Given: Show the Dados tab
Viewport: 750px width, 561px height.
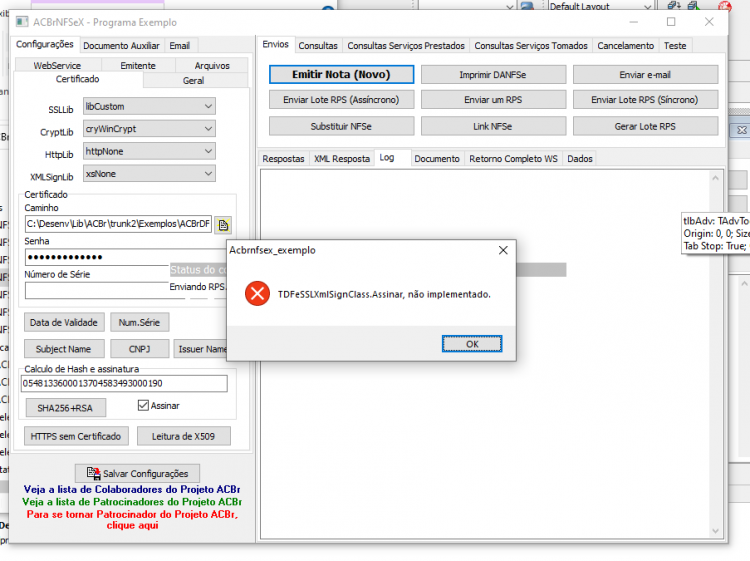Looking at the screenshot, I should pos(580,159).
